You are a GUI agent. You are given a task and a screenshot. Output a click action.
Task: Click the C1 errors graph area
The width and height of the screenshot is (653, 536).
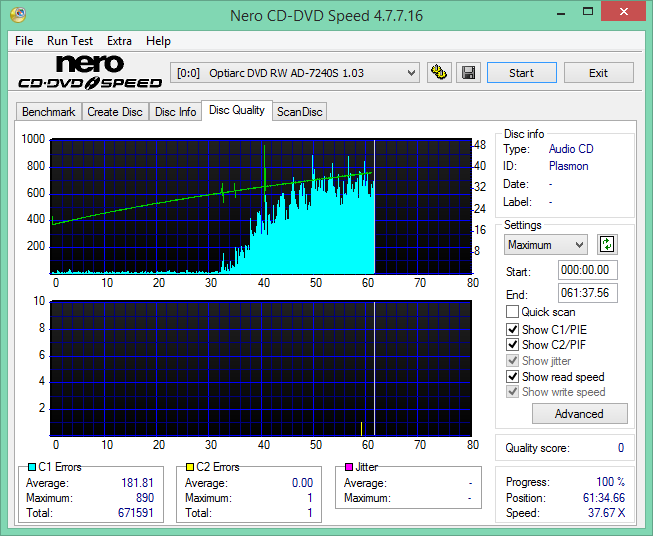click(x=261, y=206)
